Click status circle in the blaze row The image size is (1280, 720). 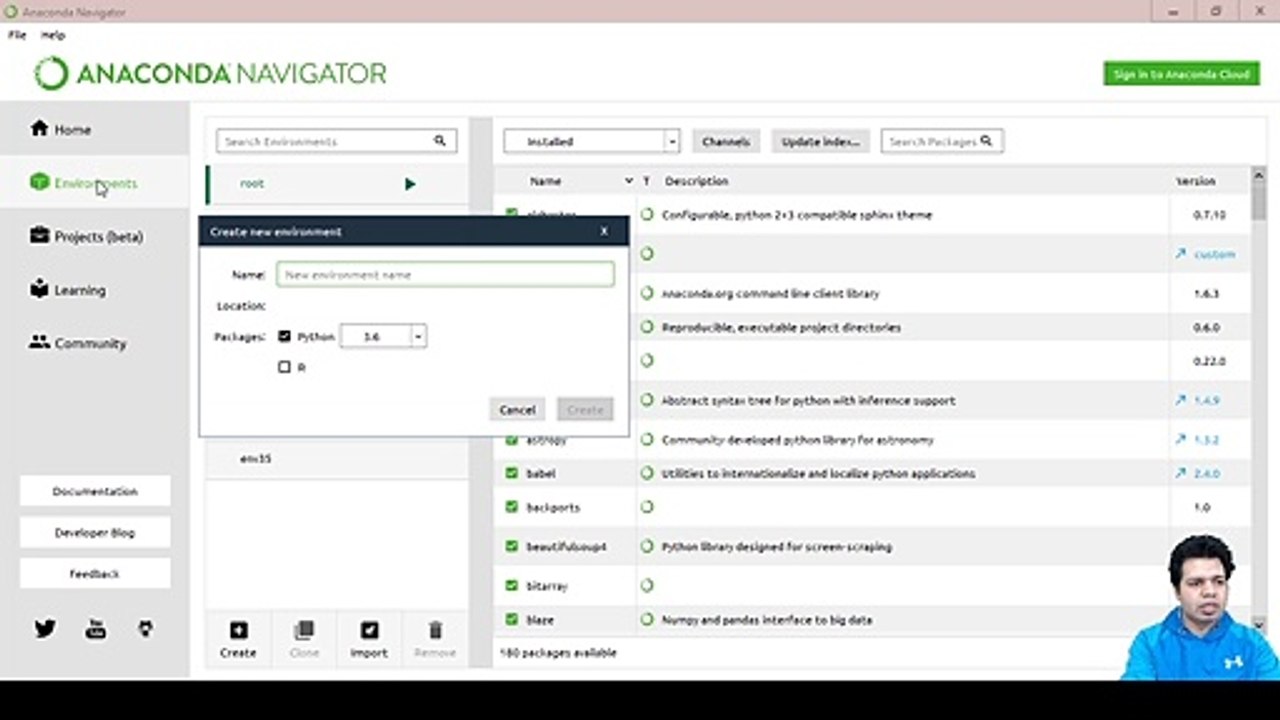[647, 620]
